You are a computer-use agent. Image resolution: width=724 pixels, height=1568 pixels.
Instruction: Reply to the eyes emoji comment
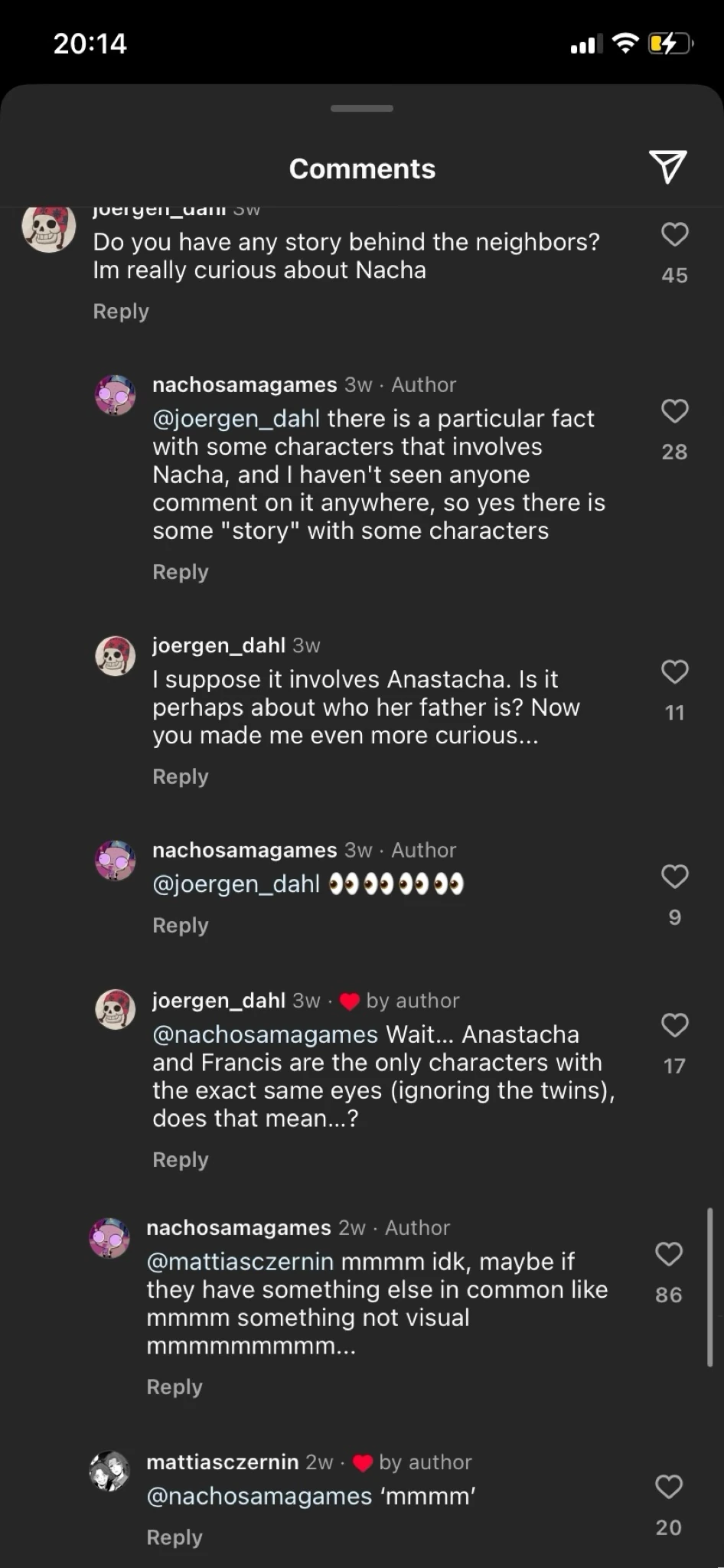pos(180,925)
